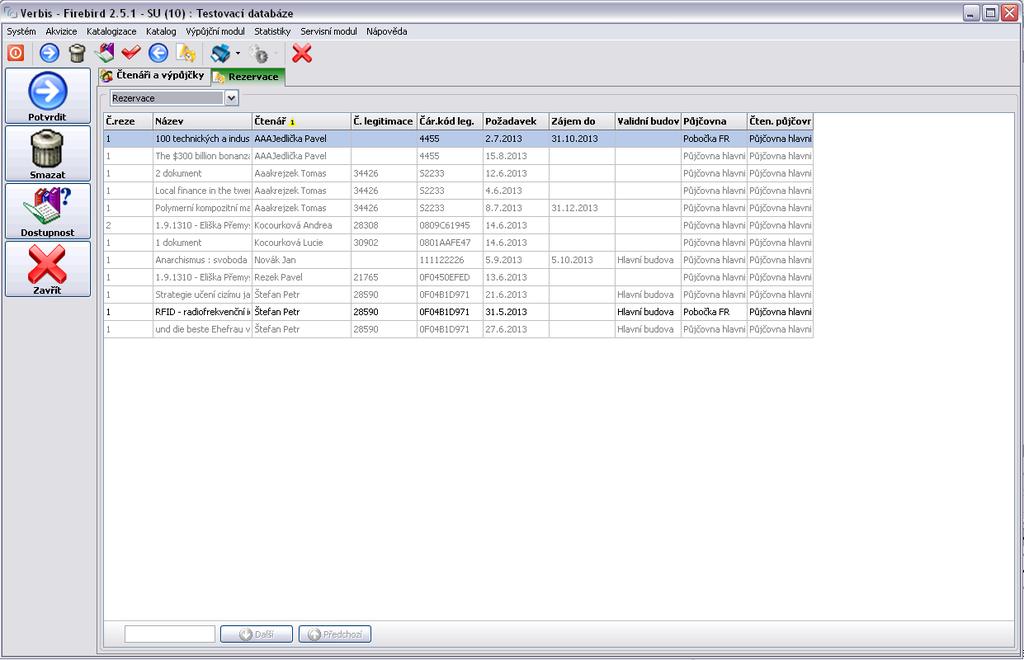Screen dimensions: 1024x660
Task: Click the Předchozí button
Action: (x=335, y=634)
